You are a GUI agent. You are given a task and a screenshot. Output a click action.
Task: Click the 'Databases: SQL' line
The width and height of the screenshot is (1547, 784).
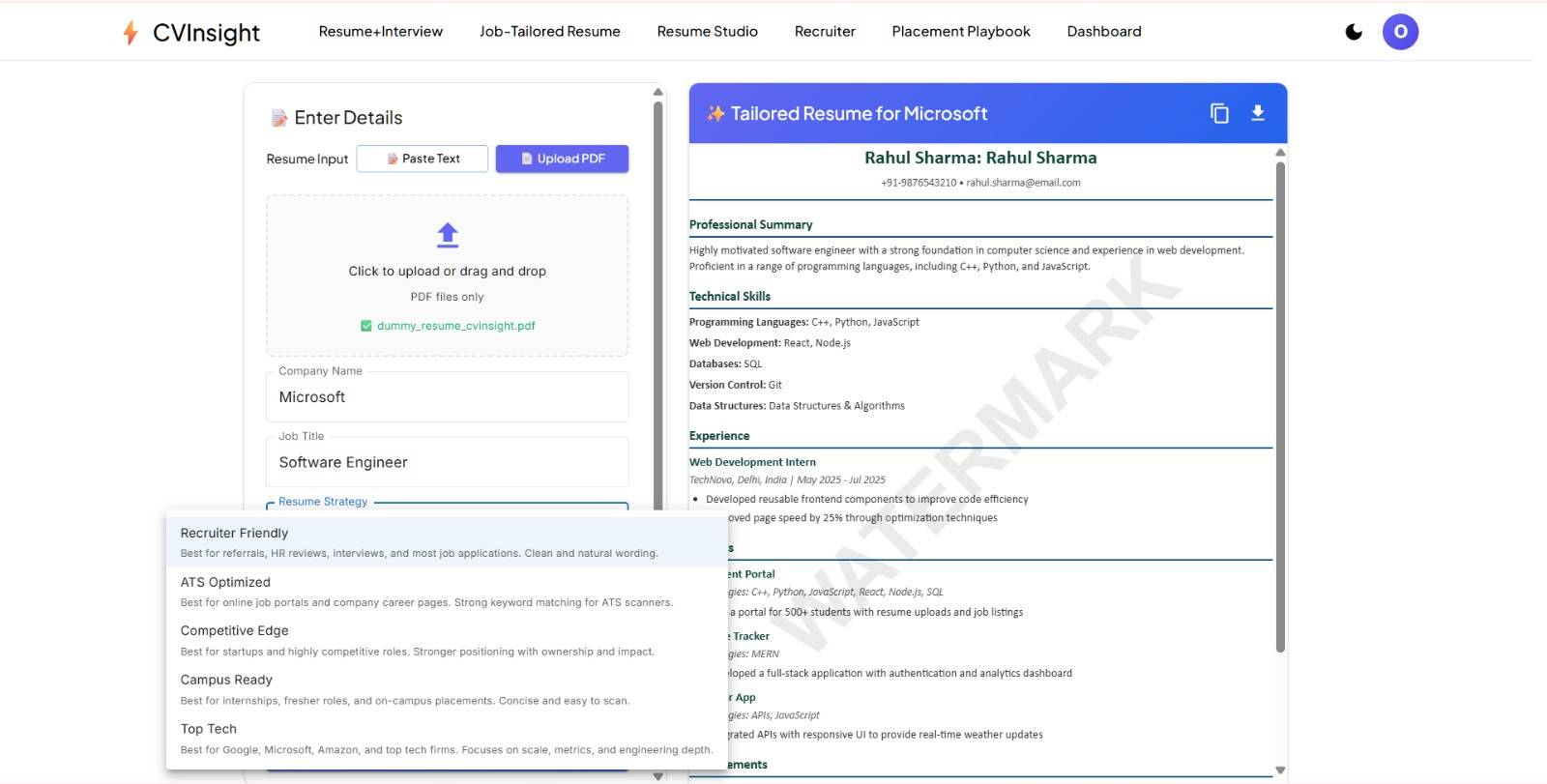click(x=725, y=364)
